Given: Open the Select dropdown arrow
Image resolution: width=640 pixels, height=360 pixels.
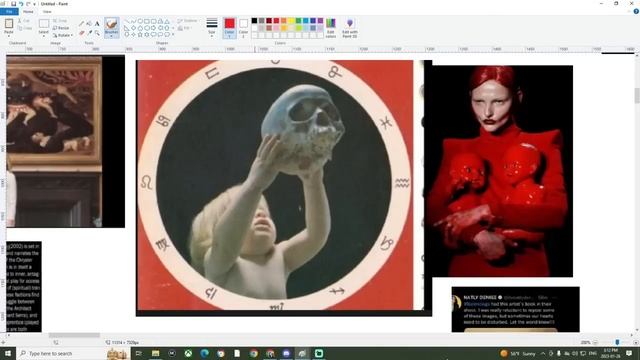Looking at the screenshot, I should (44, 36).
